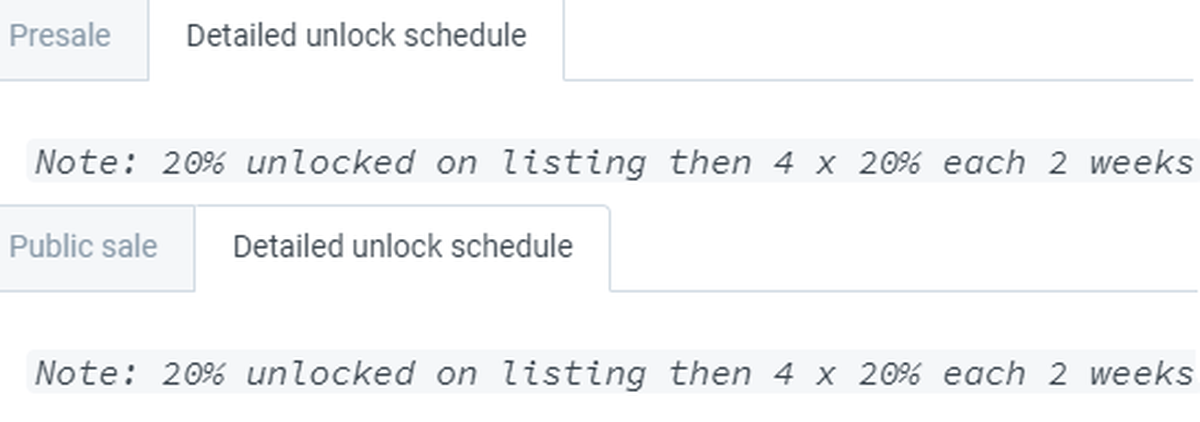Click the word "then" in Public sale note

click(710, 373)
